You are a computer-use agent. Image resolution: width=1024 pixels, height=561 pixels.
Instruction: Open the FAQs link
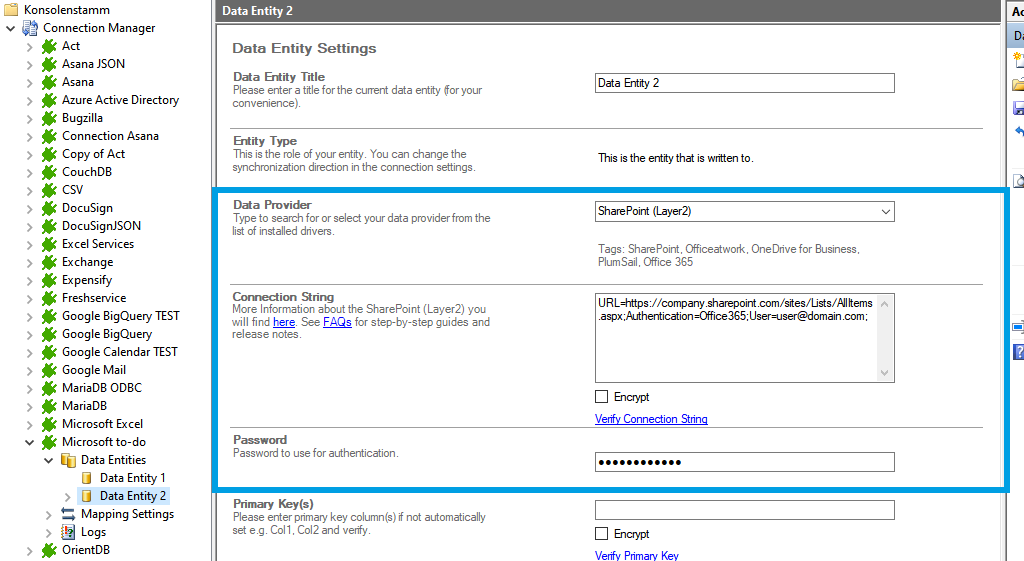pyautogui.click(x=337, y=323)
